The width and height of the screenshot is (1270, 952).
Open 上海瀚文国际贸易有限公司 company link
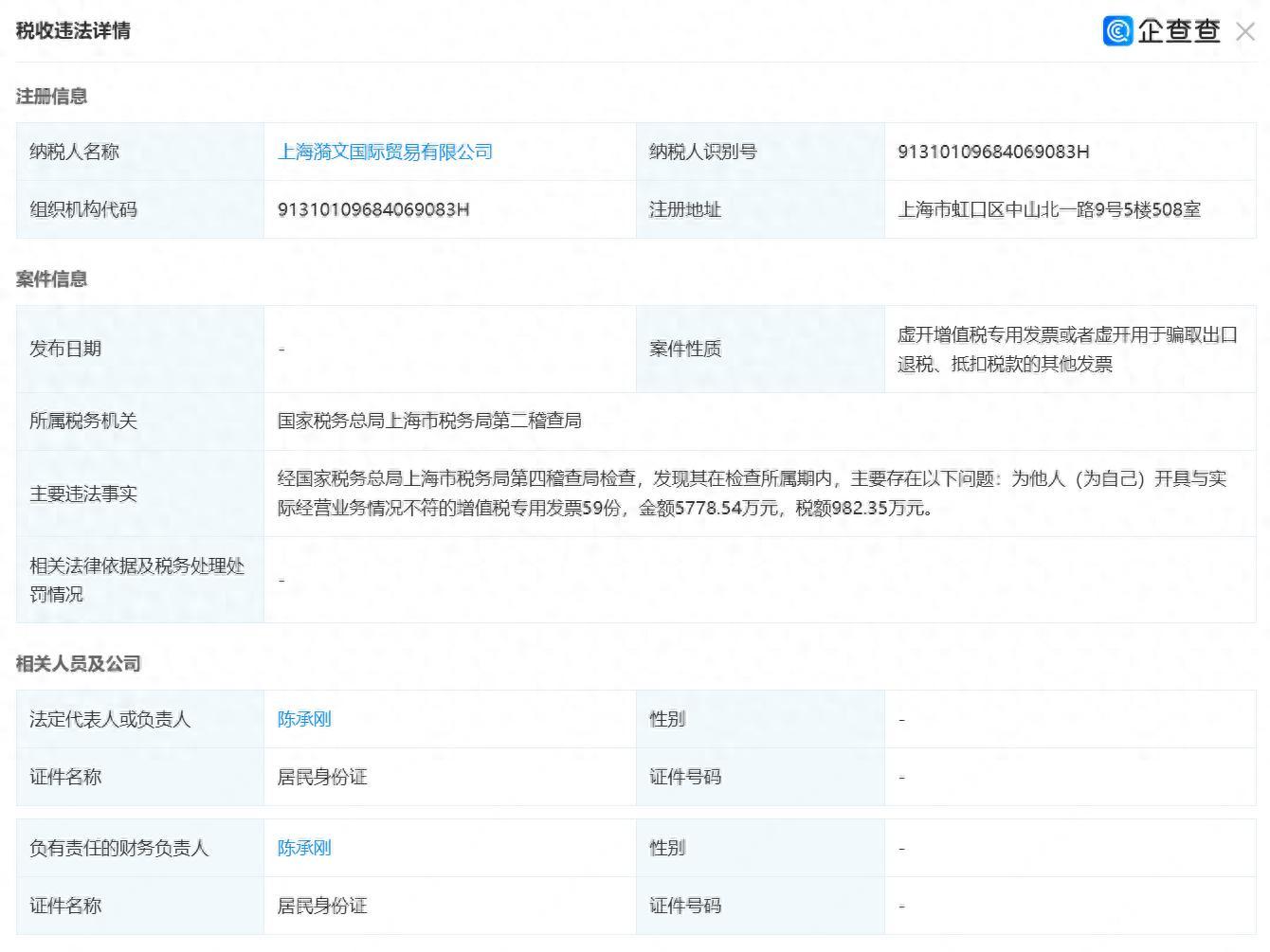pos(385,152)
